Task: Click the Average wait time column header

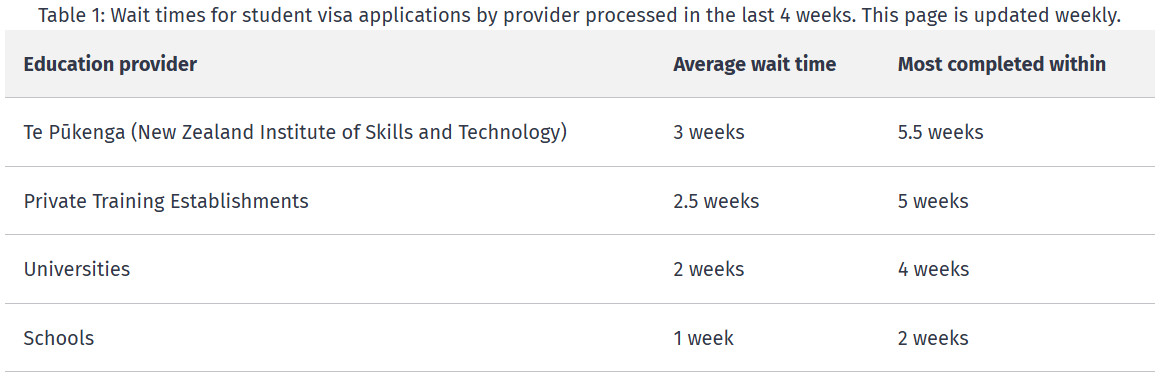Action: pyautogui.click(x=754, y=65)
